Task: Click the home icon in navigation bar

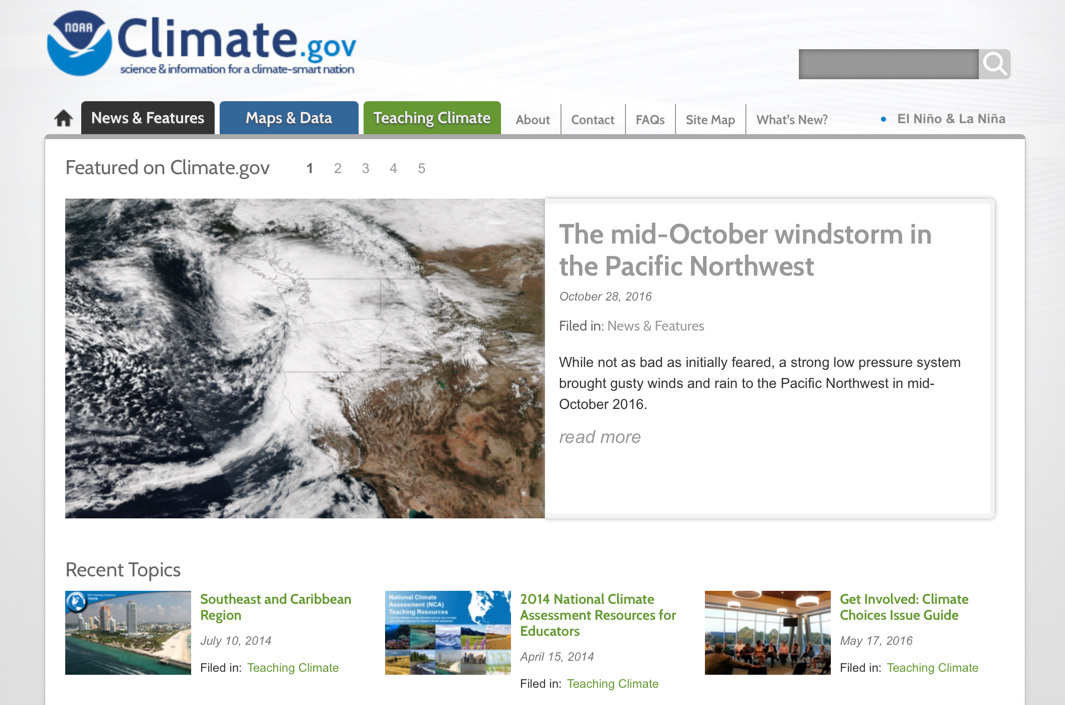Action: (x=63, y=119)
